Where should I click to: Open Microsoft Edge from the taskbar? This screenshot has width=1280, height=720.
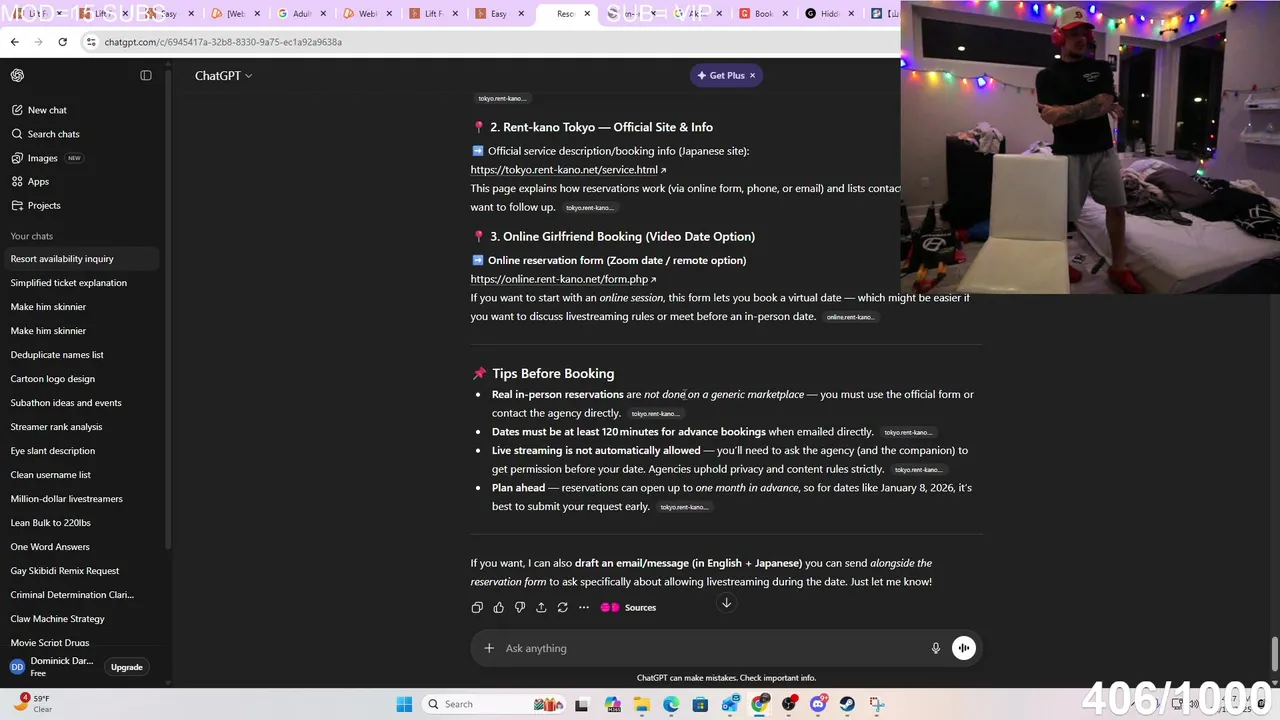click(x=671, y=704)
